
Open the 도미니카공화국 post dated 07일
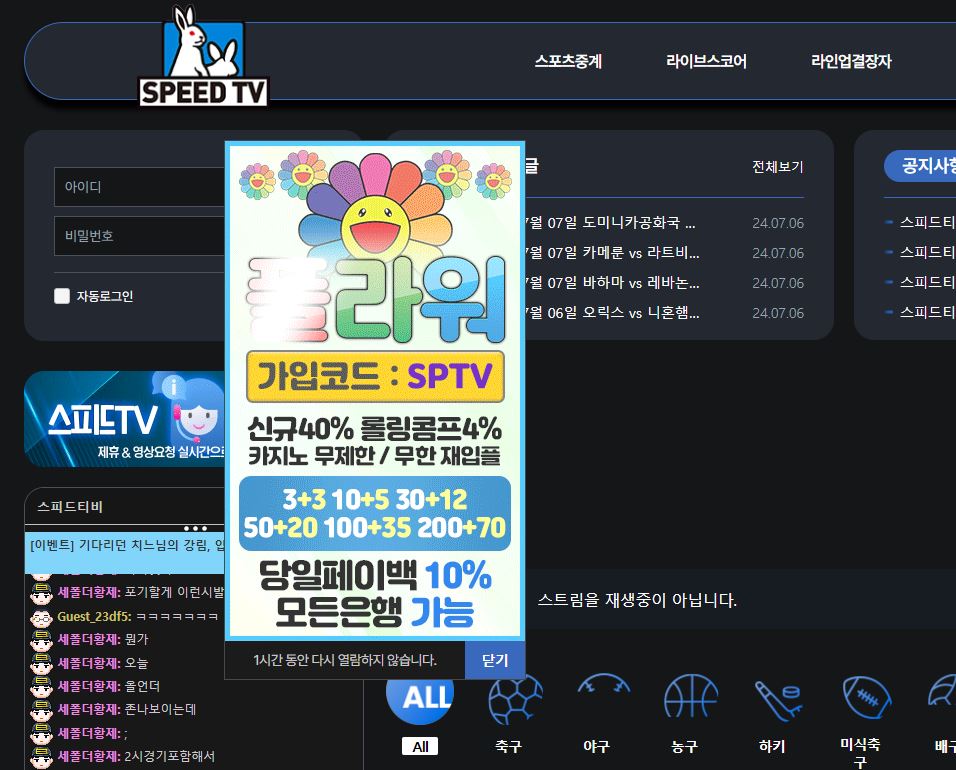(610, 223)
